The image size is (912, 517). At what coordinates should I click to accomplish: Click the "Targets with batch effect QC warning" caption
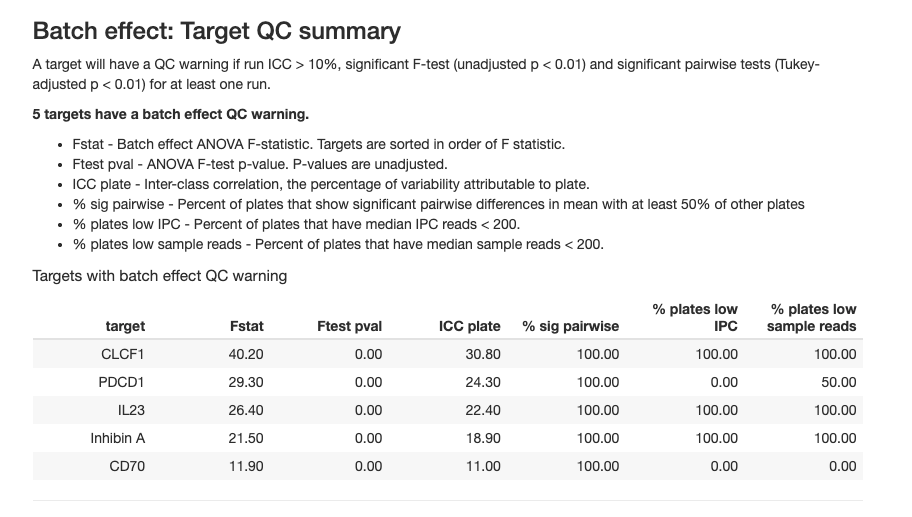pos(160,276)
